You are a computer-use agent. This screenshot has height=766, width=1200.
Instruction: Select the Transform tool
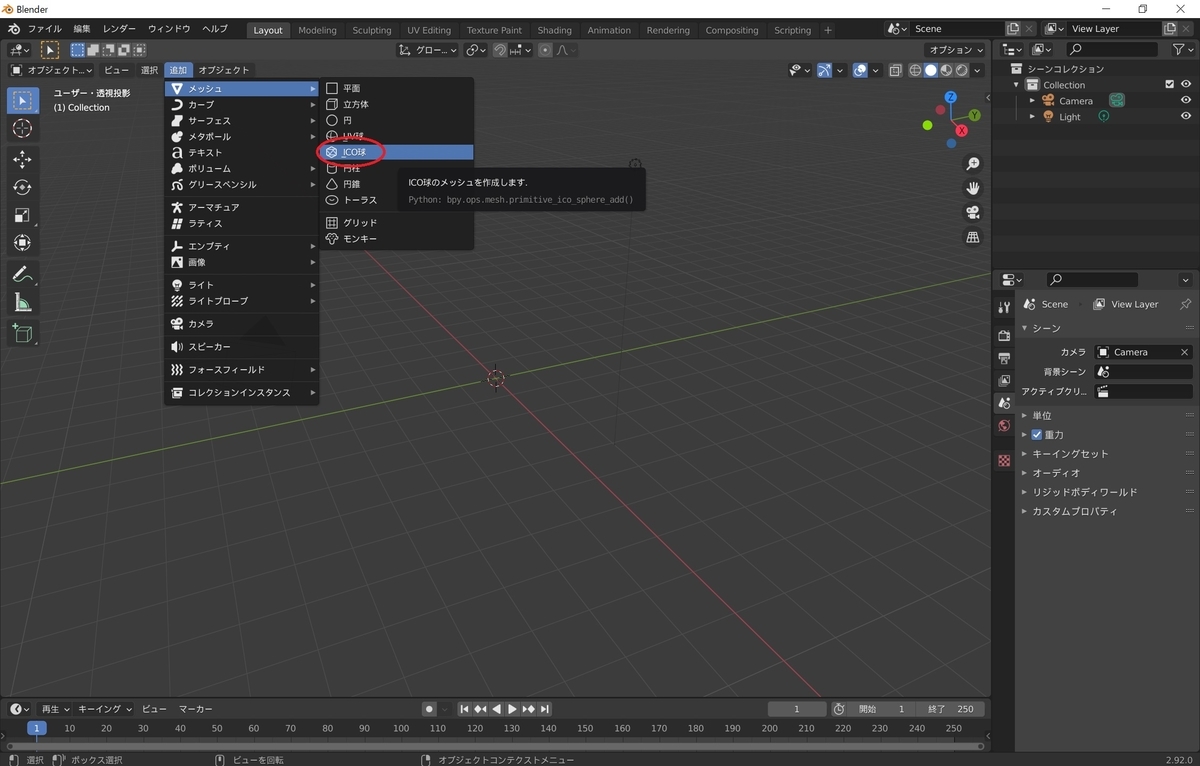(x=22, y=243)
